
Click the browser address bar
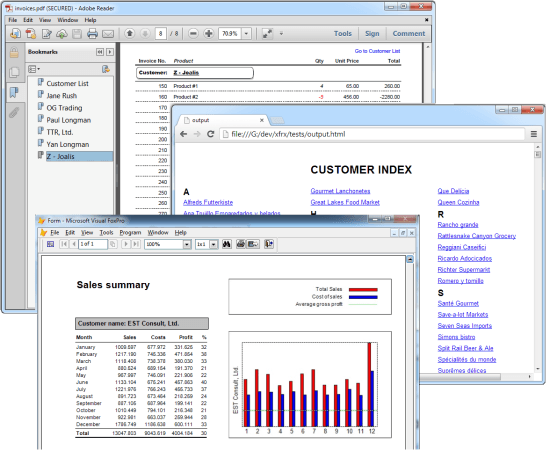(x=373, y=134)
